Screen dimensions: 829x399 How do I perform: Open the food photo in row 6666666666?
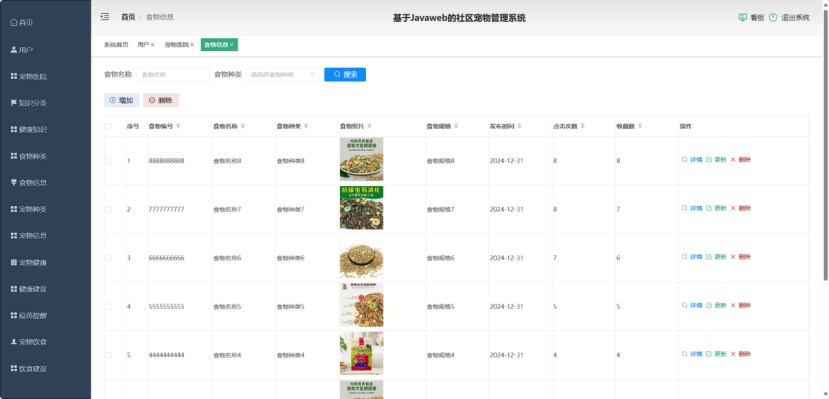(362, 257)
